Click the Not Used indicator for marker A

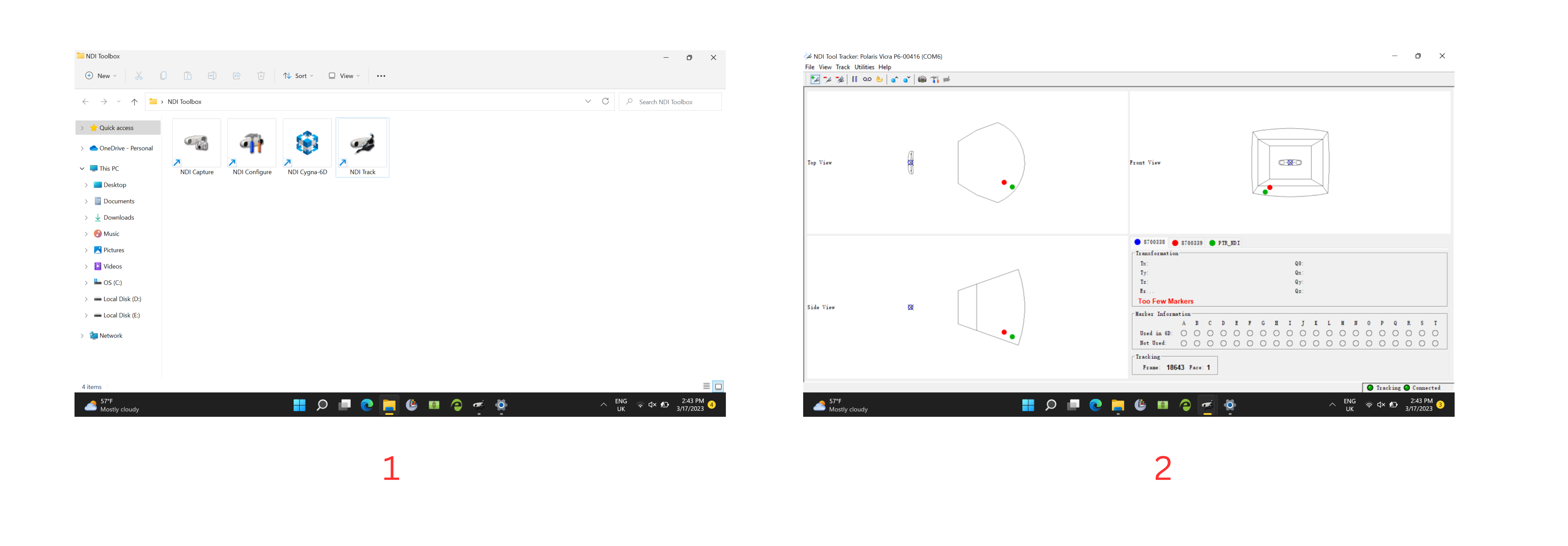1184,344
